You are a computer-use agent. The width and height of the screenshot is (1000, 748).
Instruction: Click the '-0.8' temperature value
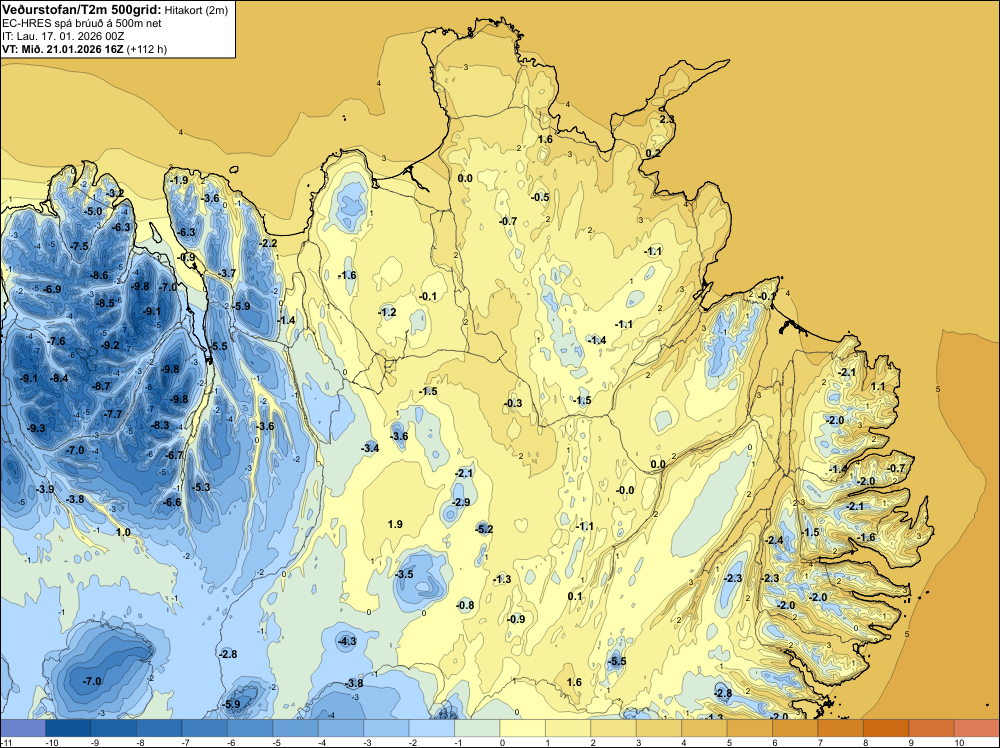[x=465, y=605]
